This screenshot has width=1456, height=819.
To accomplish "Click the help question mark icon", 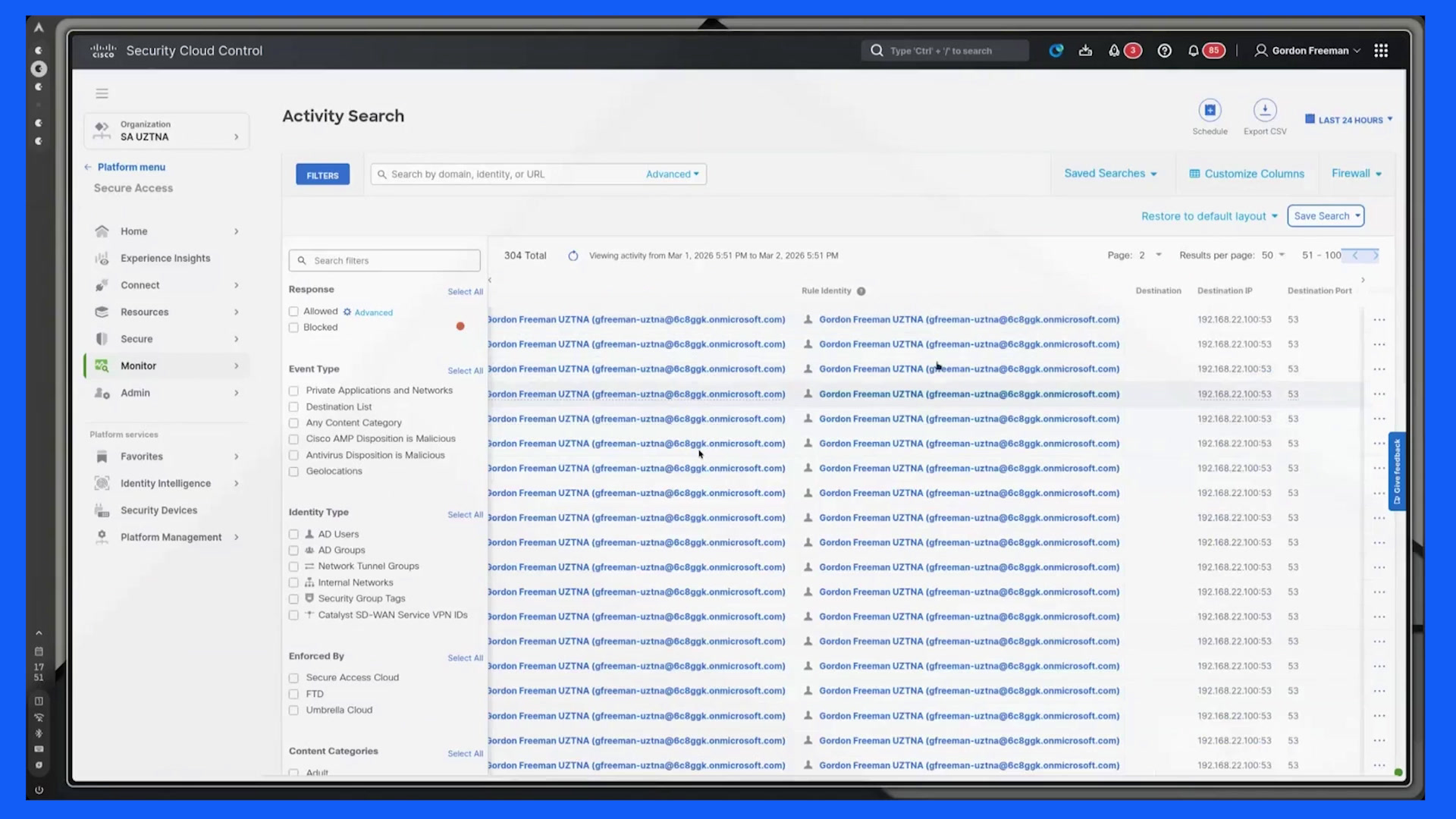I will [x=1164, y=51].
